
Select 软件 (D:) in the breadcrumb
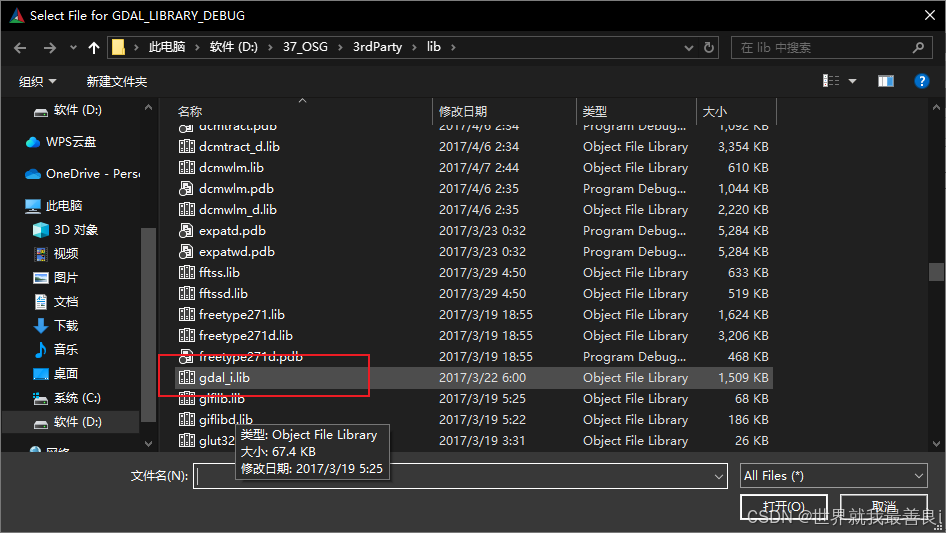tap(233, 47)
